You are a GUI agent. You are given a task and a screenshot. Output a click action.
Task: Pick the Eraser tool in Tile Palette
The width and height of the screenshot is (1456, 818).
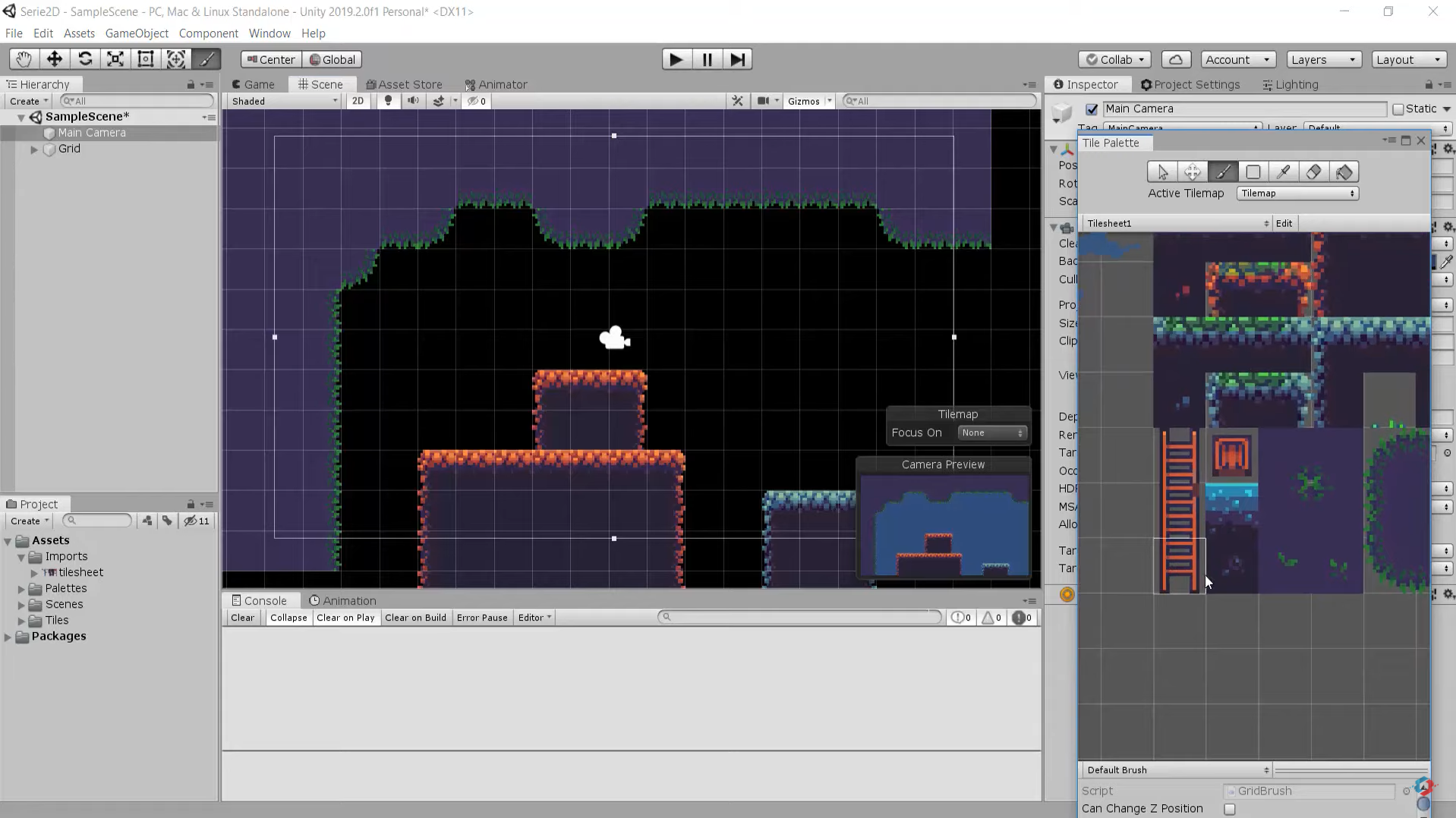(1313, 172)
